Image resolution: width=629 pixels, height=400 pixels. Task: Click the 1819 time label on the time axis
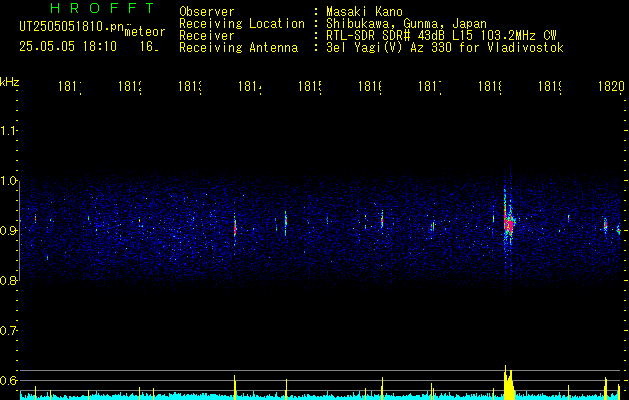click(x=550, y=86)
